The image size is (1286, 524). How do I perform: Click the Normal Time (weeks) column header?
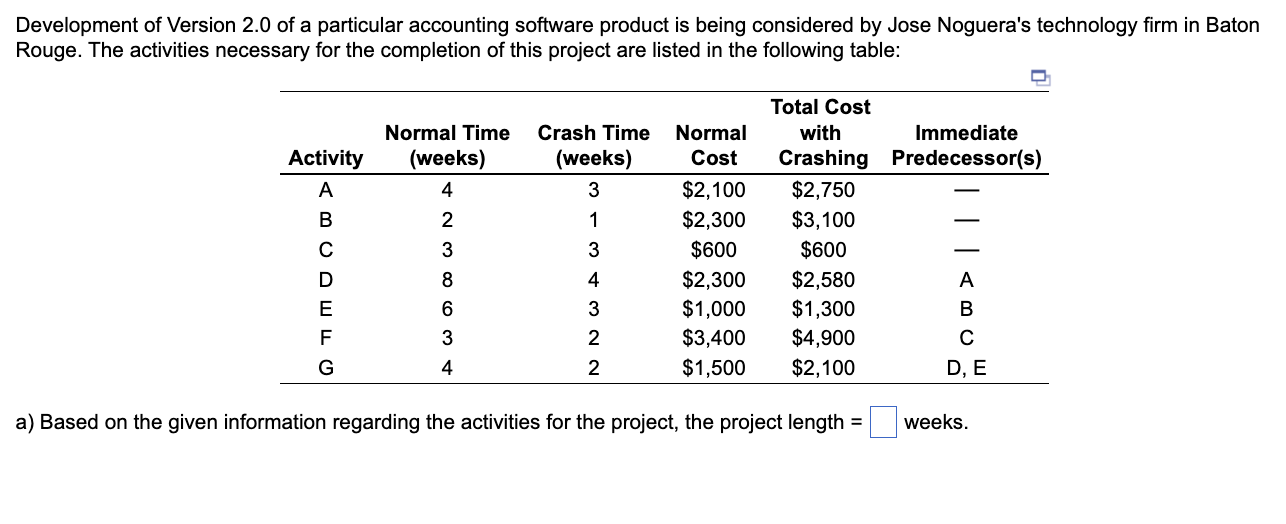pyautogui.click(x=447, y=146)
